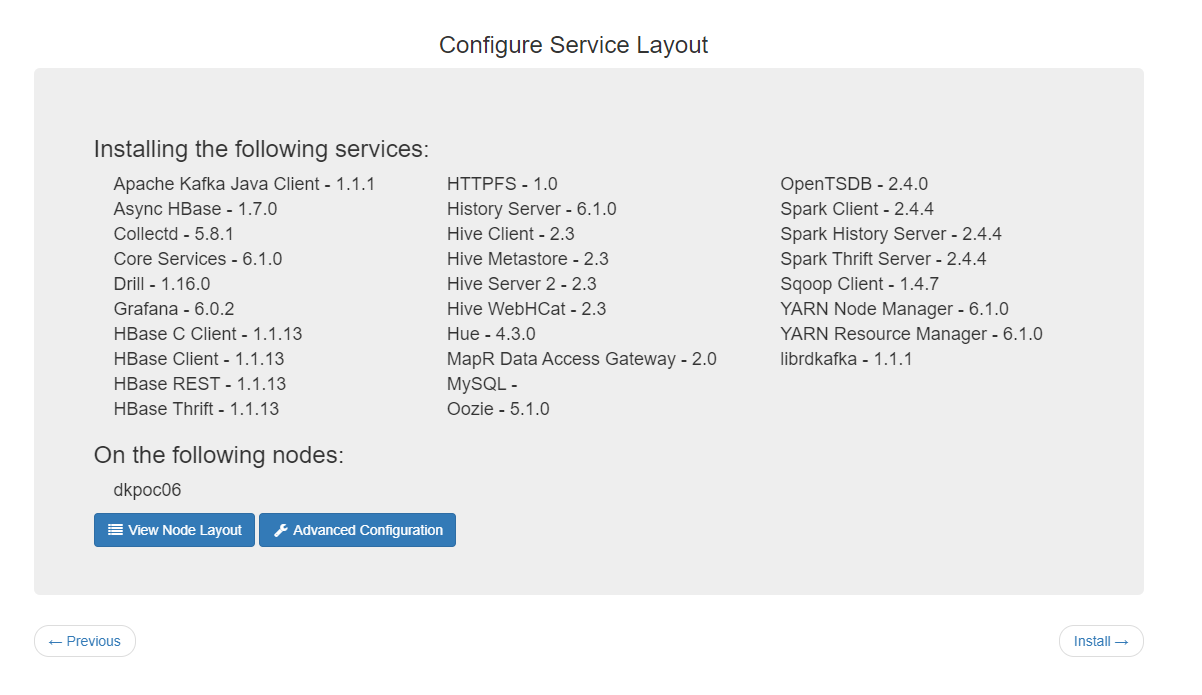Image resolution: width=1202 pixels, height=695 pixels.
Task: Select the YARN Resource Manager entry
Action: pyautogui.click(x=911, y=334)
